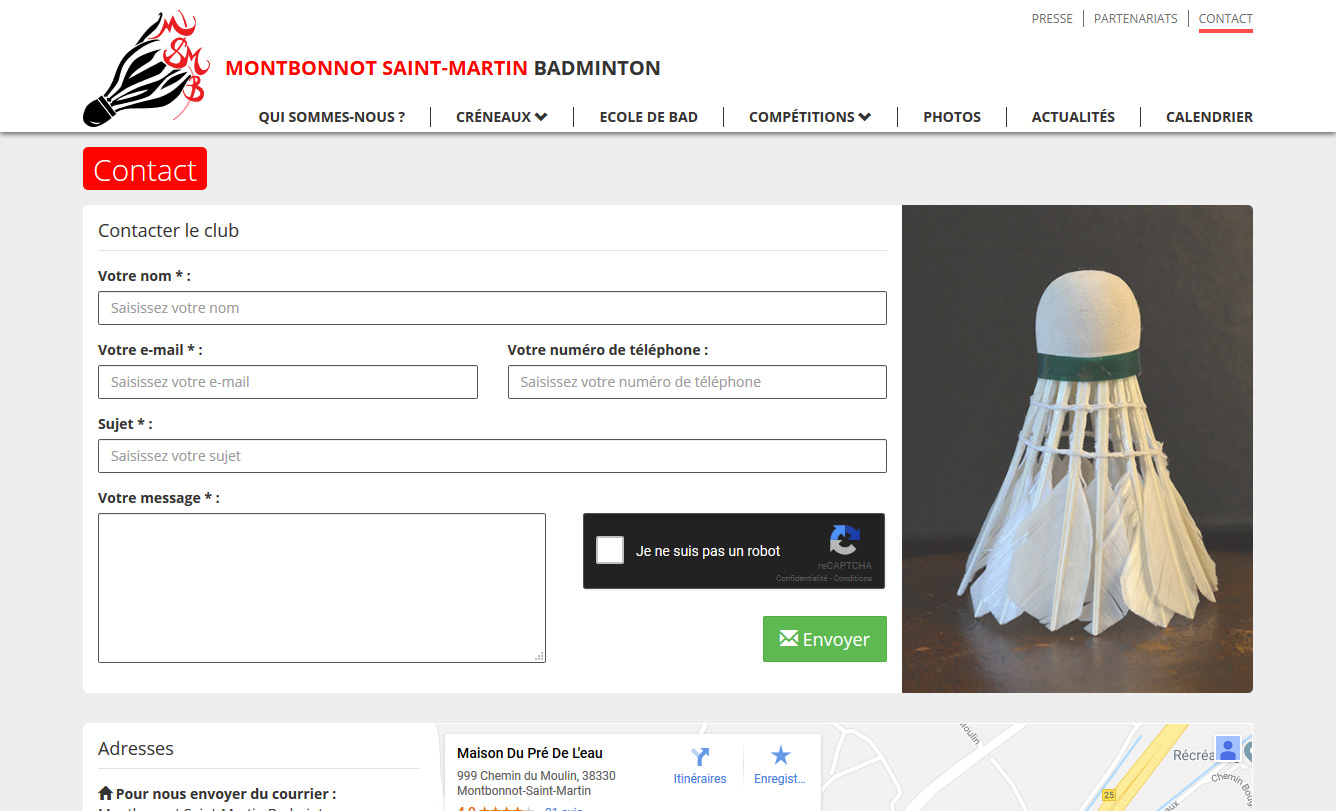This screenshot has height=811, width=1336.
Task: Click into the Sujet input field
Action: (492, 456)
